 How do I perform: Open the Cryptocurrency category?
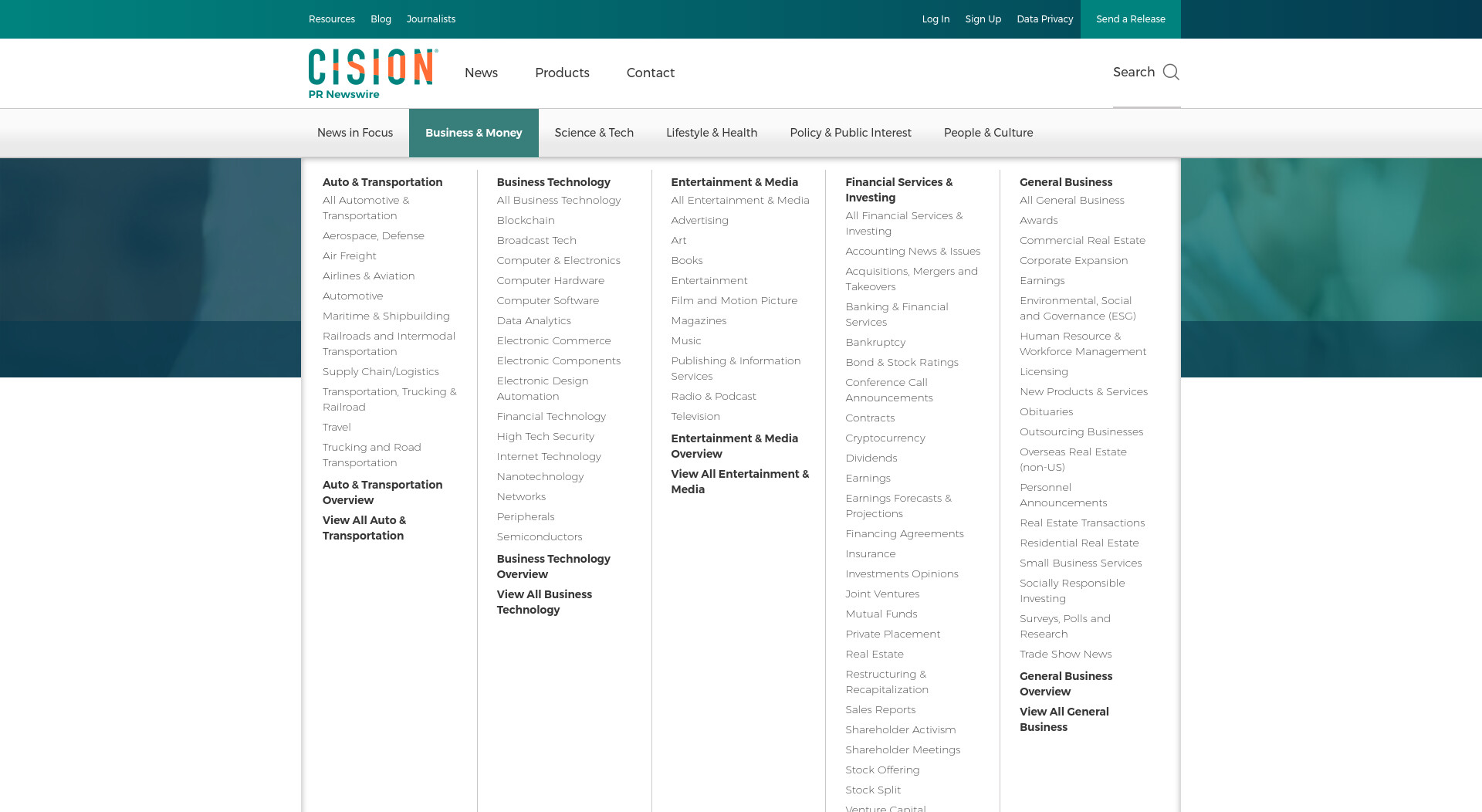coord(885,438)
